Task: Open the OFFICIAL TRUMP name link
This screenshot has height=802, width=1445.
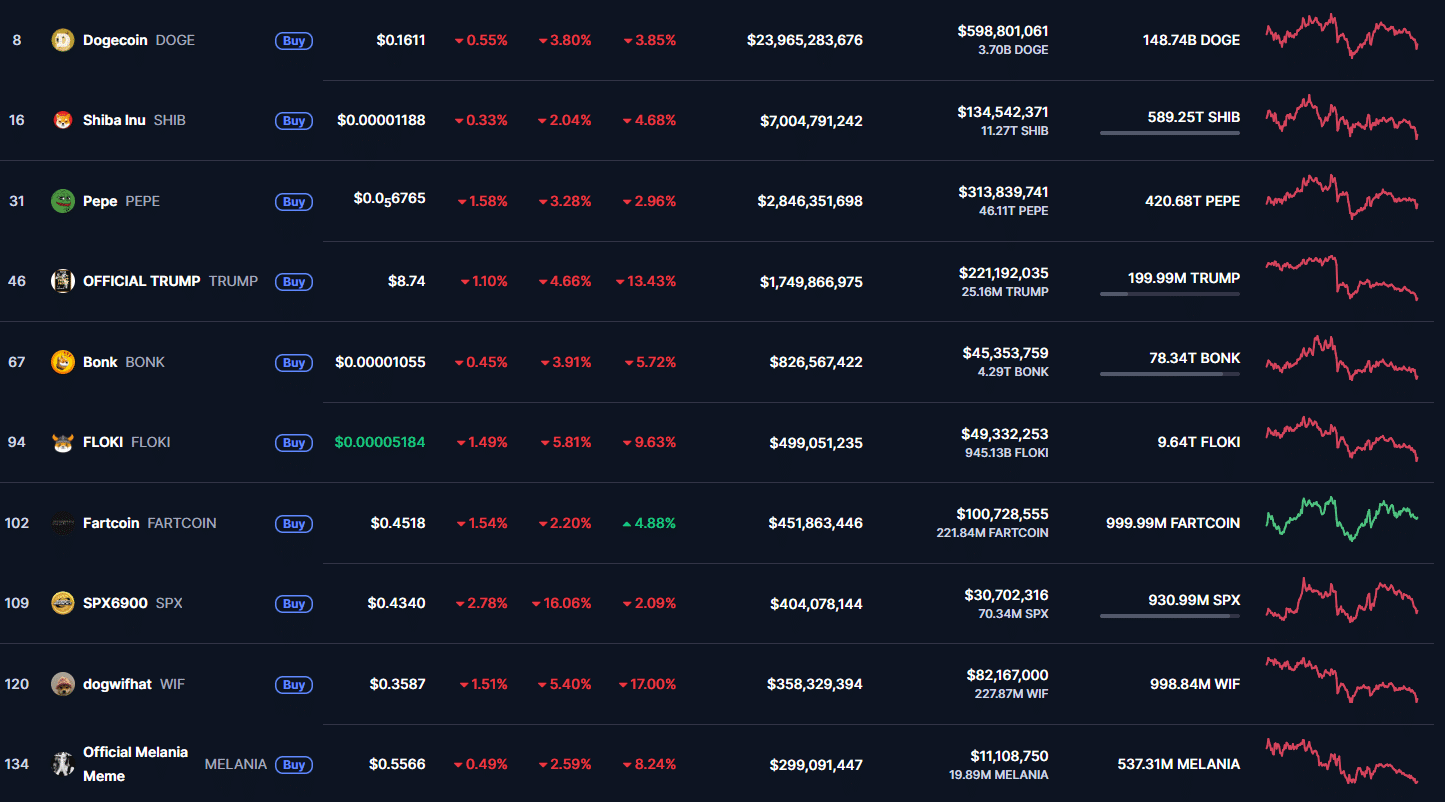Action: point(142,281)
